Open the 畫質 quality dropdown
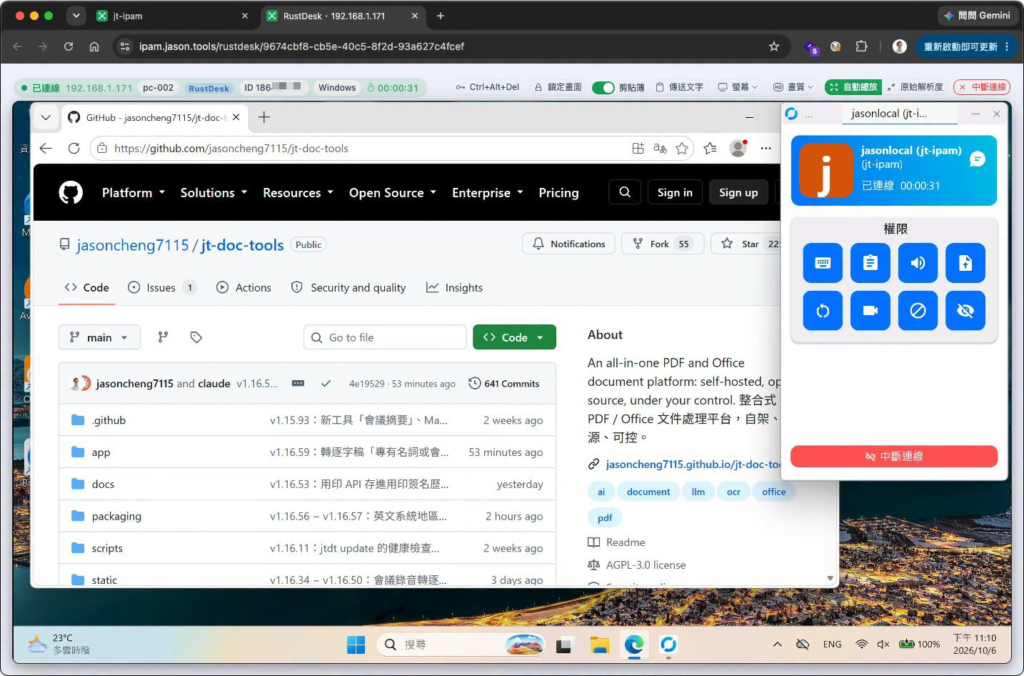 [793, 87]
